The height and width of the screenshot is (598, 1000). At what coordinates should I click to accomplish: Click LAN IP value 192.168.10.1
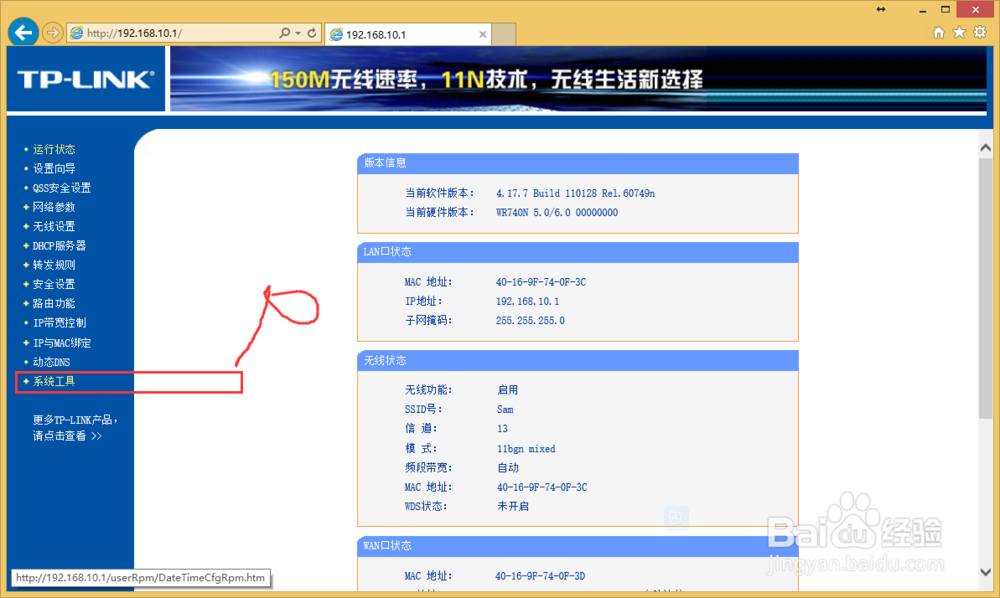click(527, 301)
